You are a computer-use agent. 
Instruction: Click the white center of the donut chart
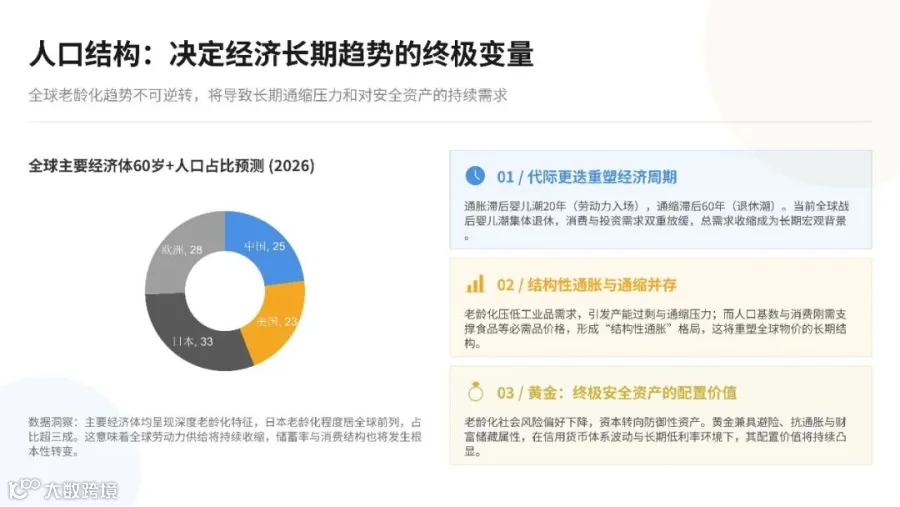(225, 291)
